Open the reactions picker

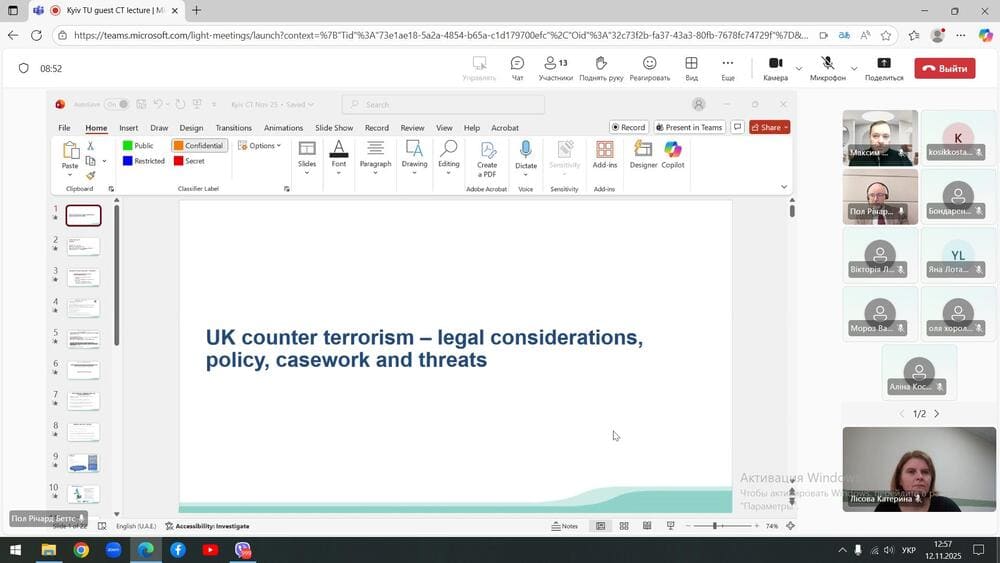click(649, 68)
